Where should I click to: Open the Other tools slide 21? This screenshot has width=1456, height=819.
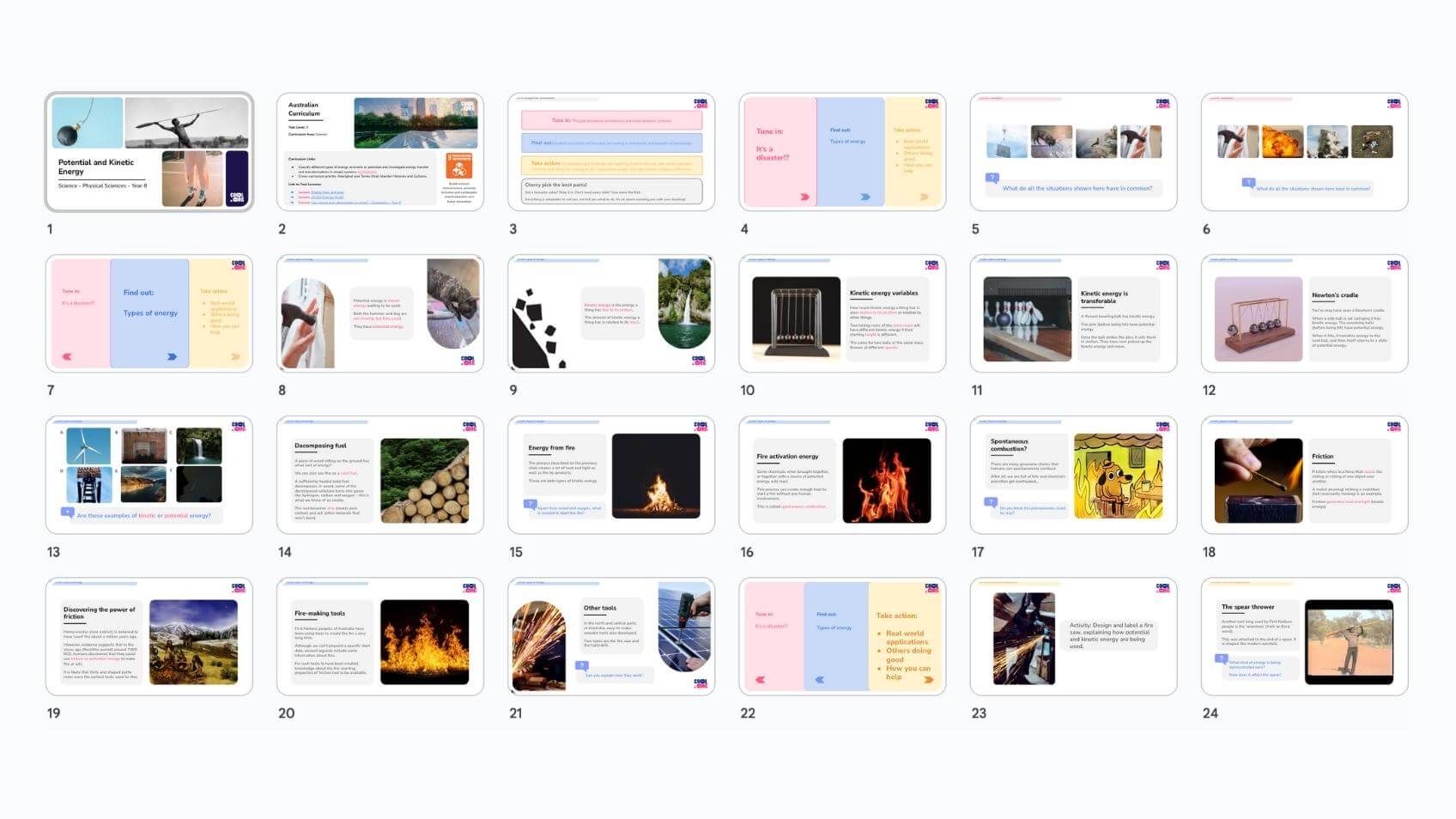pyautogui.click(x=610, y=636)
